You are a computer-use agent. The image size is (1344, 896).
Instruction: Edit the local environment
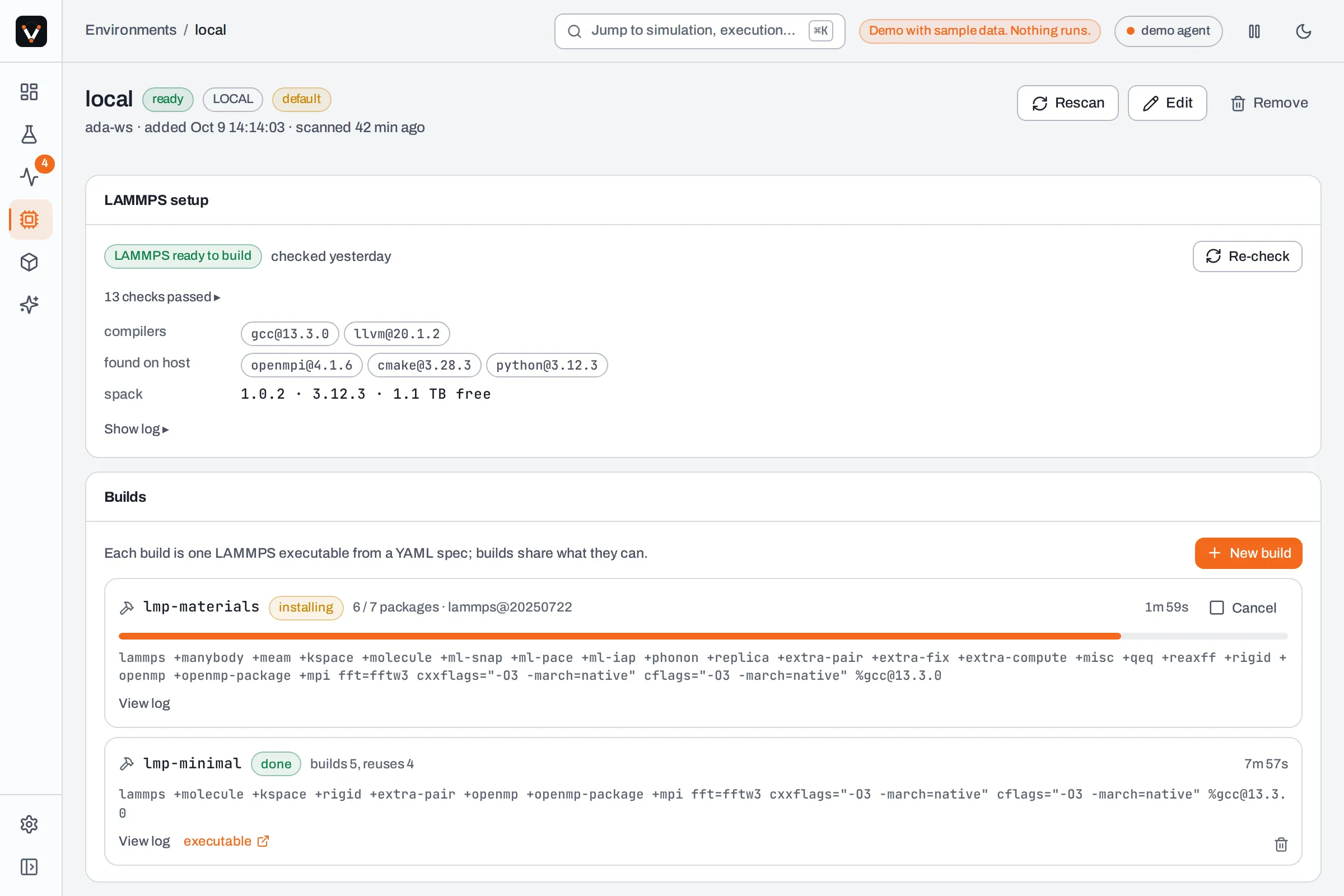click(x=1168, y=103)
